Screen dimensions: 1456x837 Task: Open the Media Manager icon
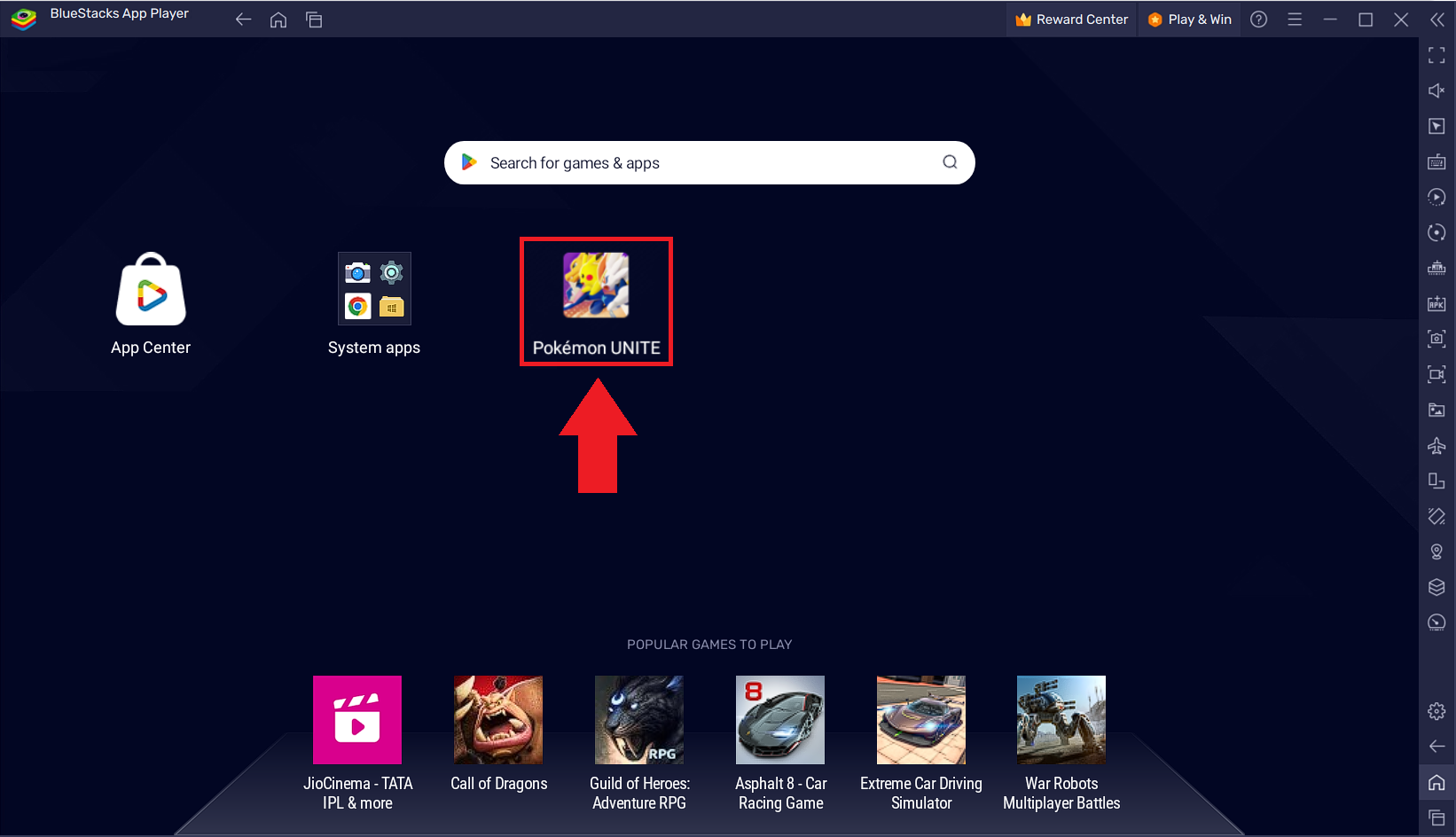coord(1436,410)
